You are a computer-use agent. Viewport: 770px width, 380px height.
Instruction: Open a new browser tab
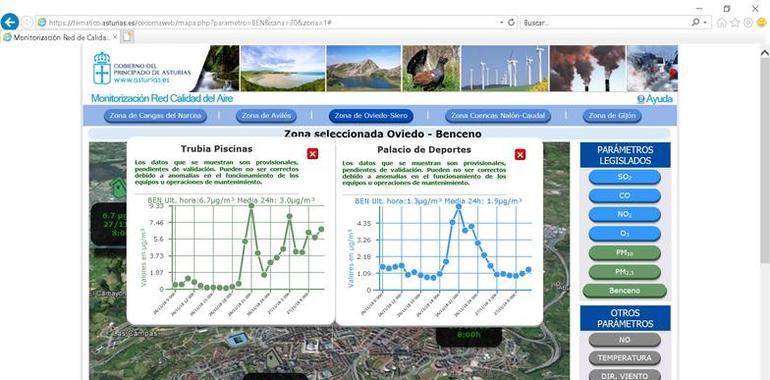[x=128, y=37]
